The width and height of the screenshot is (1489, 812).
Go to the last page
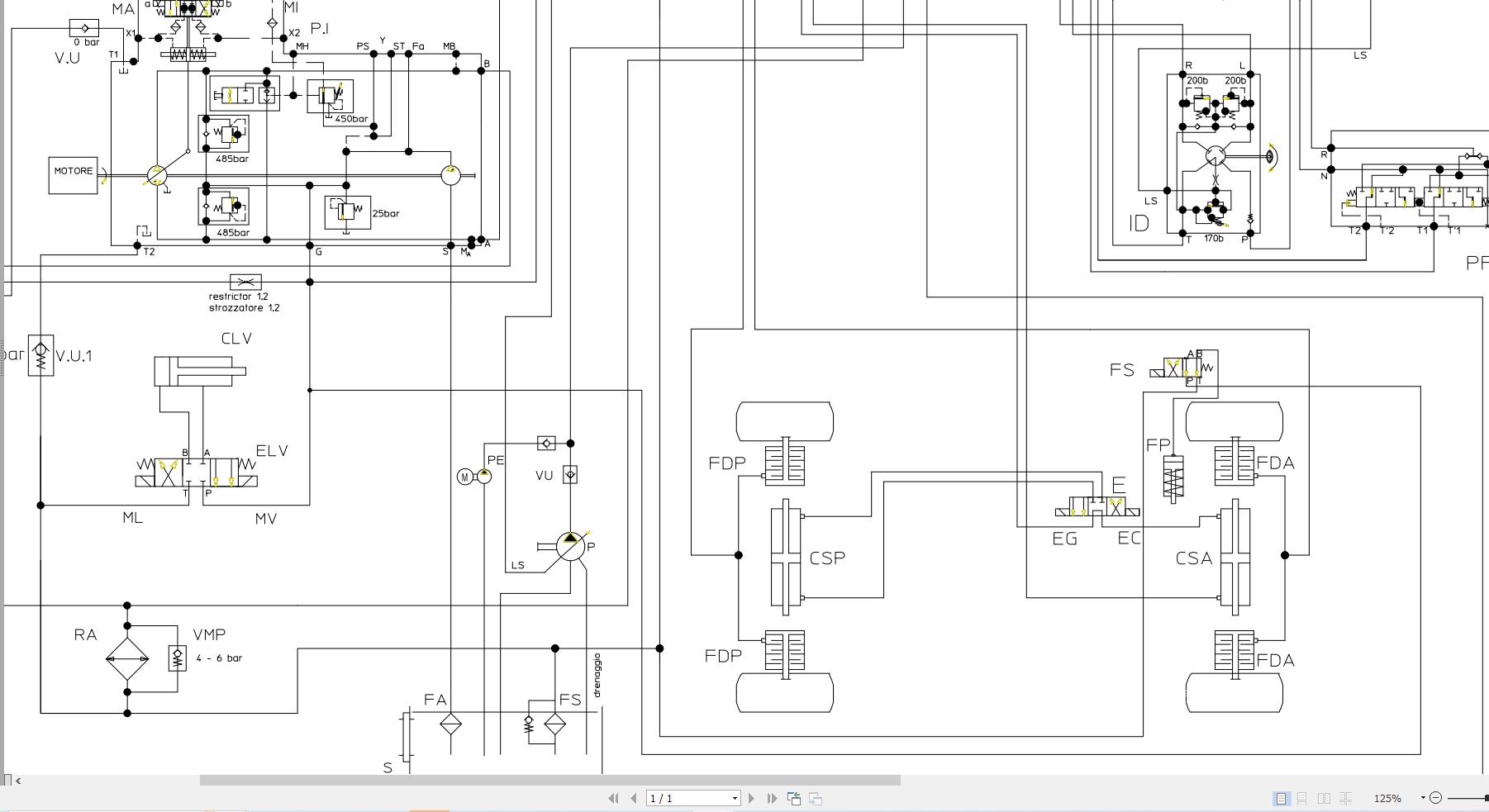pos(772,798)
